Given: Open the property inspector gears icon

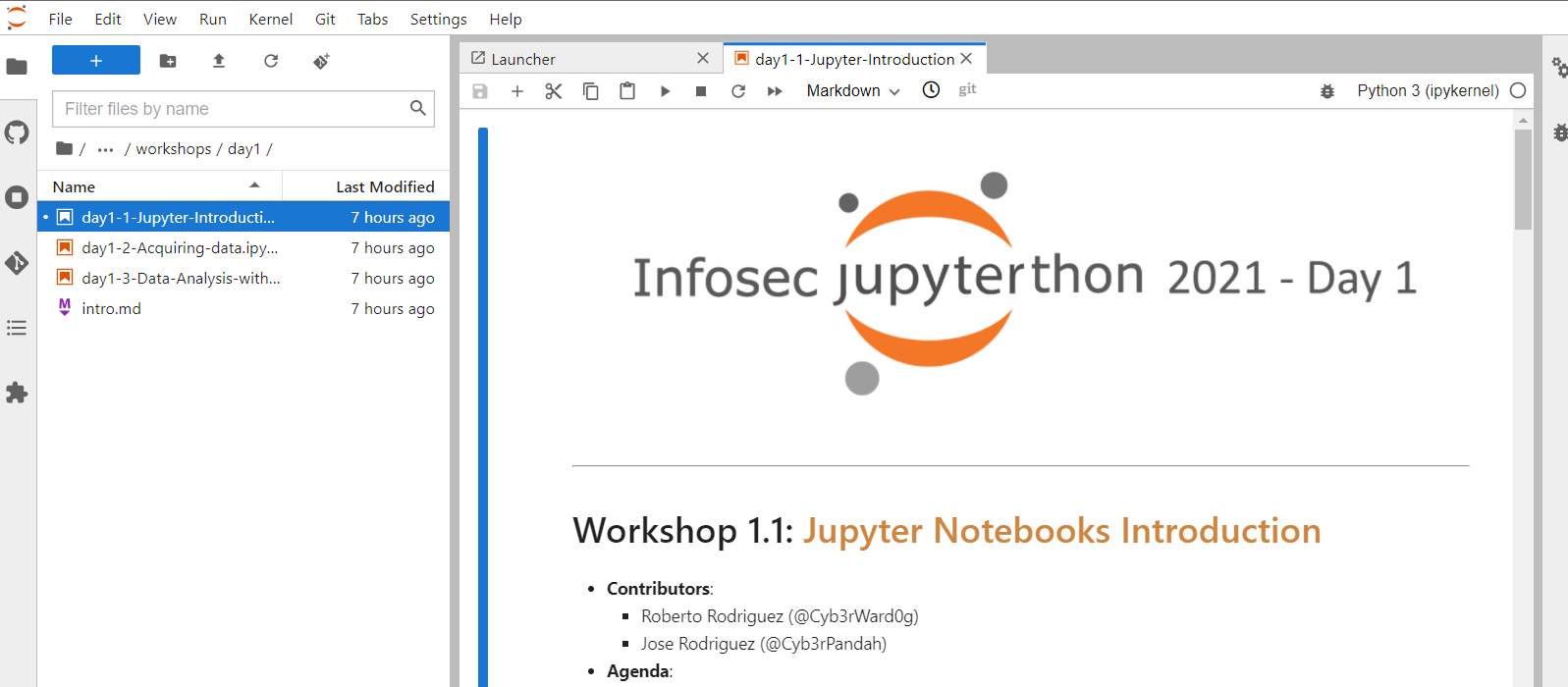Looking at the screenshot, I should click(x=1558, y=67).
